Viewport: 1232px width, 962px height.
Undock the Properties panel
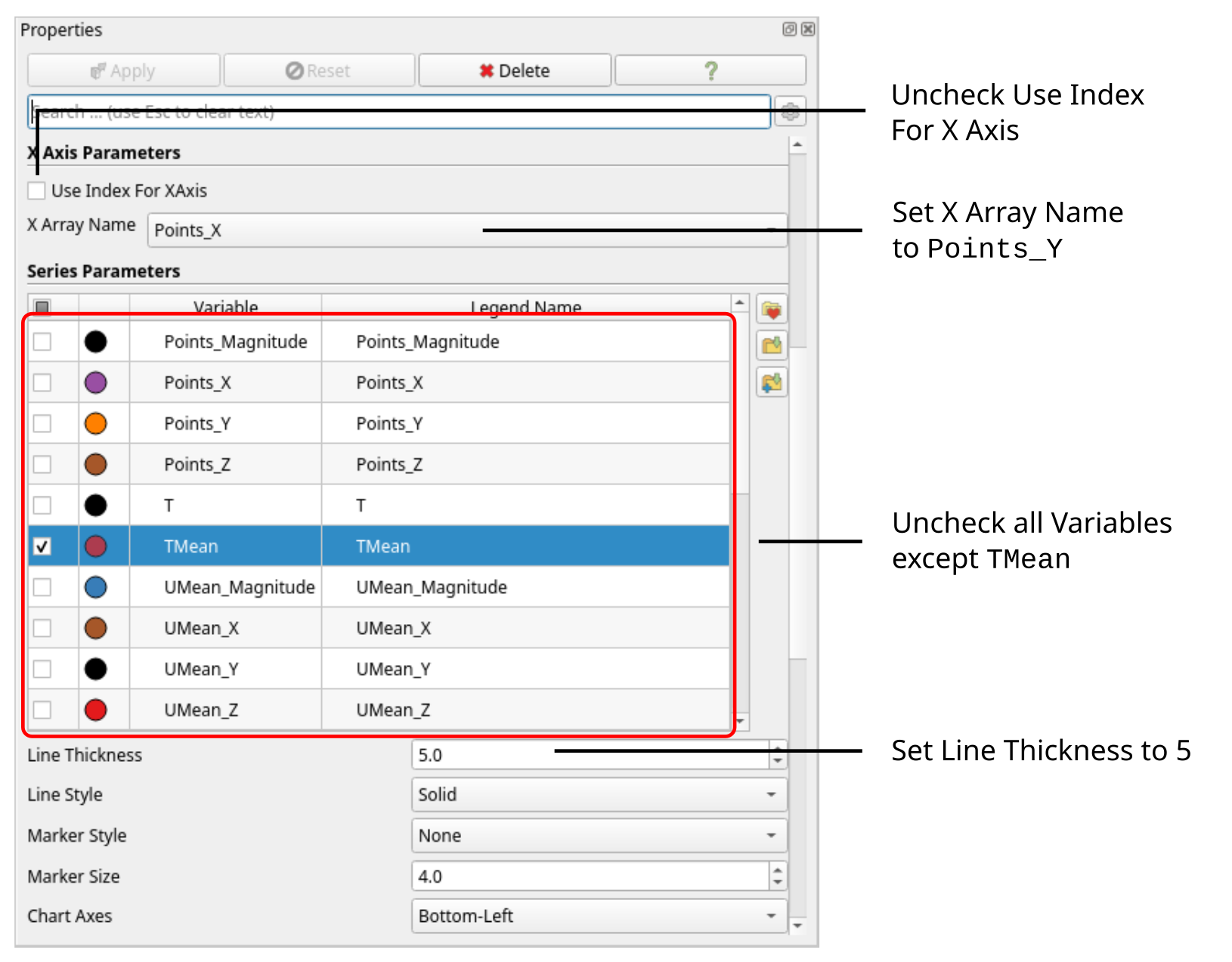[788, 29]
